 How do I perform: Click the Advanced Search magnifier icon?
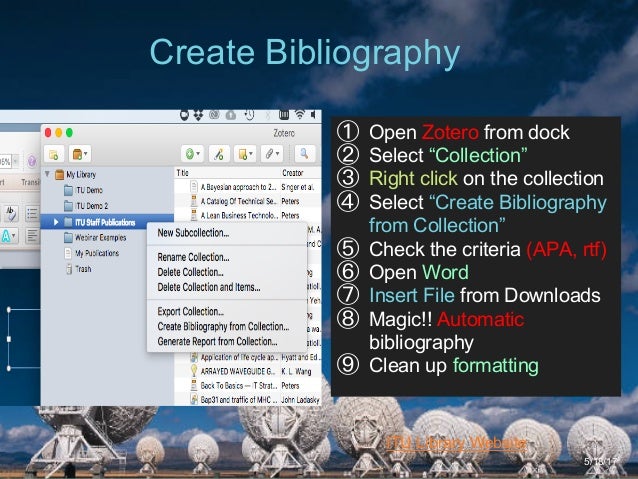[304, 154]
